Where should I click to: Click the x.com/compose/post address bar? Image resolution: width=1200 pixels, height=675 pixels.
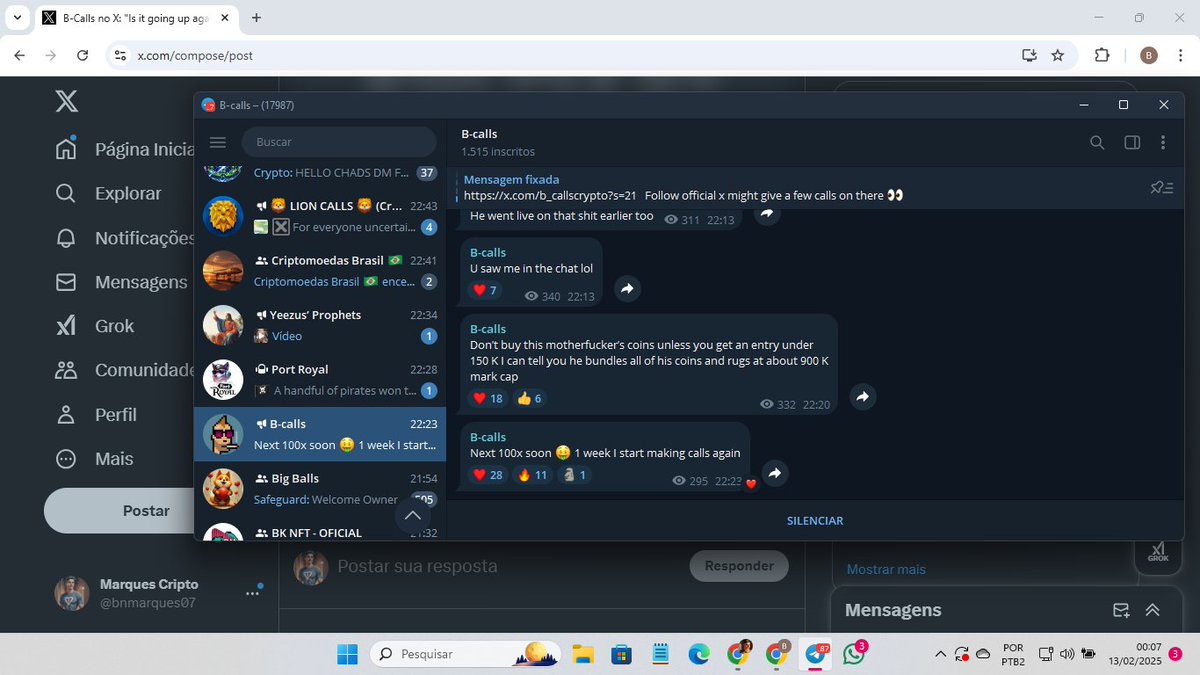pos(195,55)
